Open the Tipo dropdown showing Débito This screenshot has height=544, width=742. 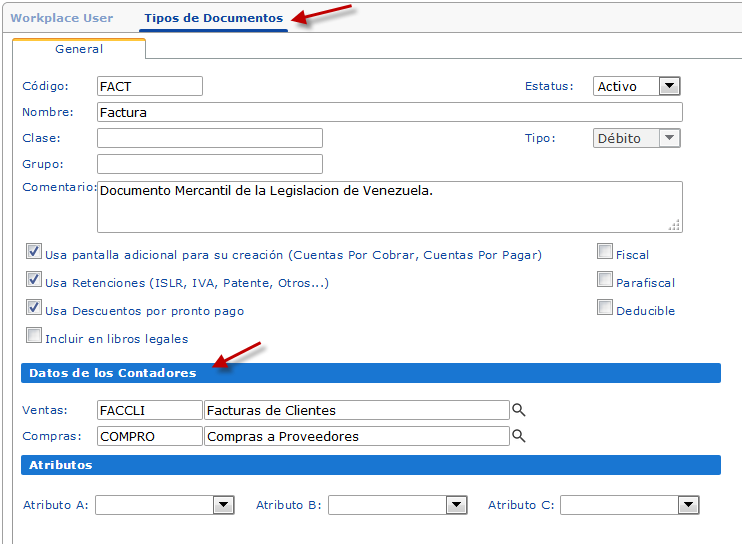tap(636, 138)
